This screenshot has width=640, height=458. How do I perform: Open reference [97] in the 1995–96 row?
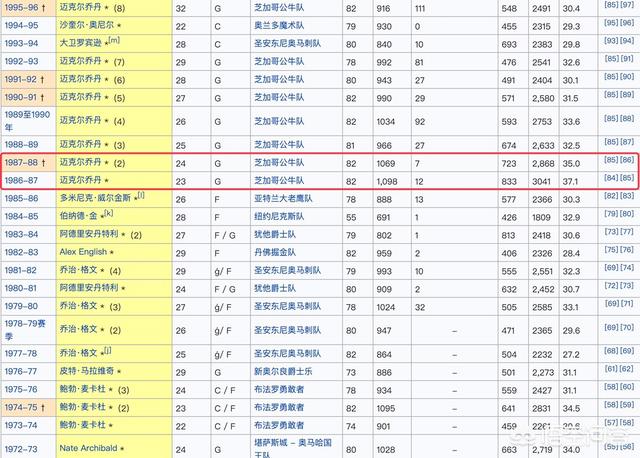627,5
